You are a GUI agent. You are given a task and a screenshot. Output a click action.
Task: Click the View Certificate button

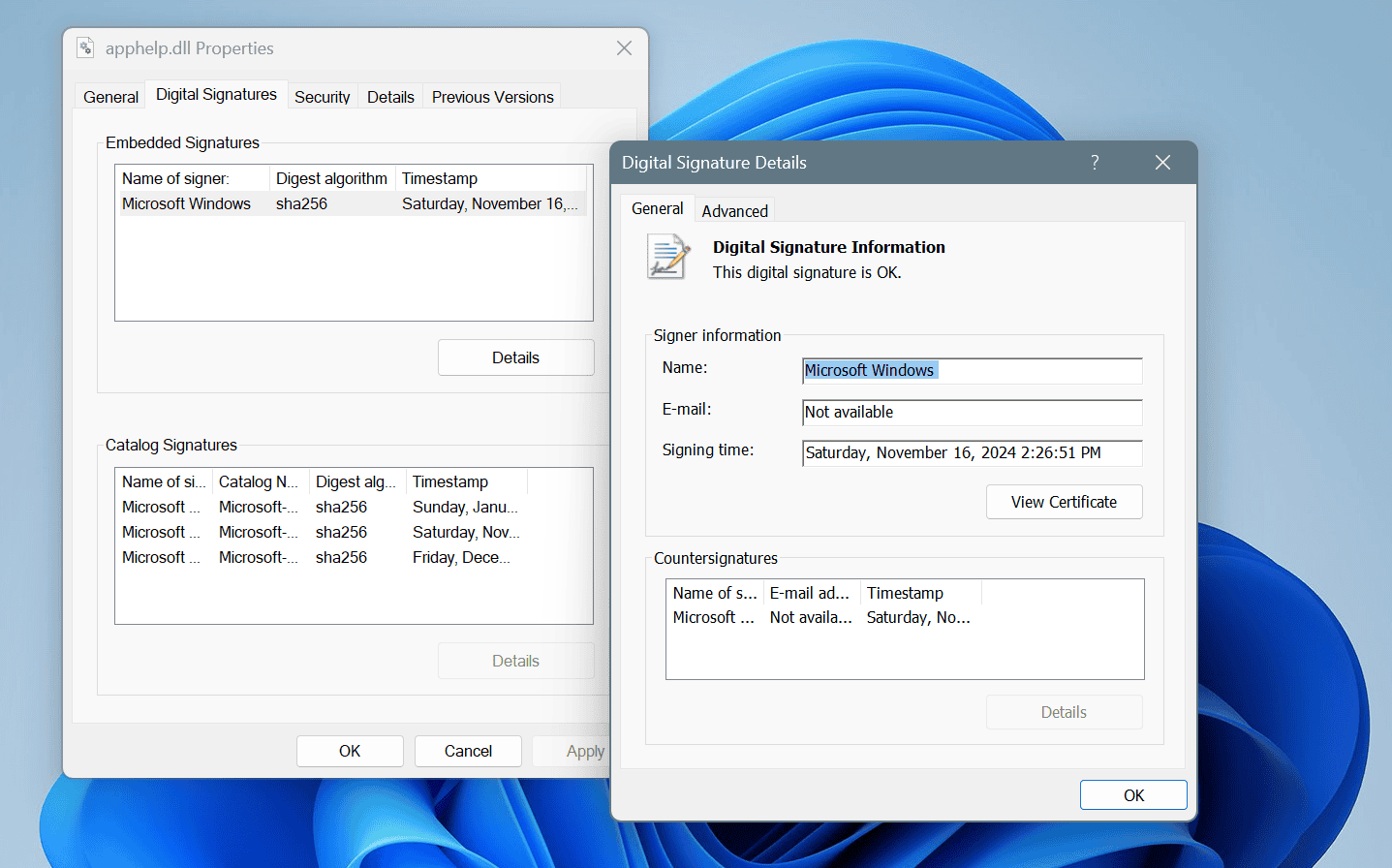1064,502
